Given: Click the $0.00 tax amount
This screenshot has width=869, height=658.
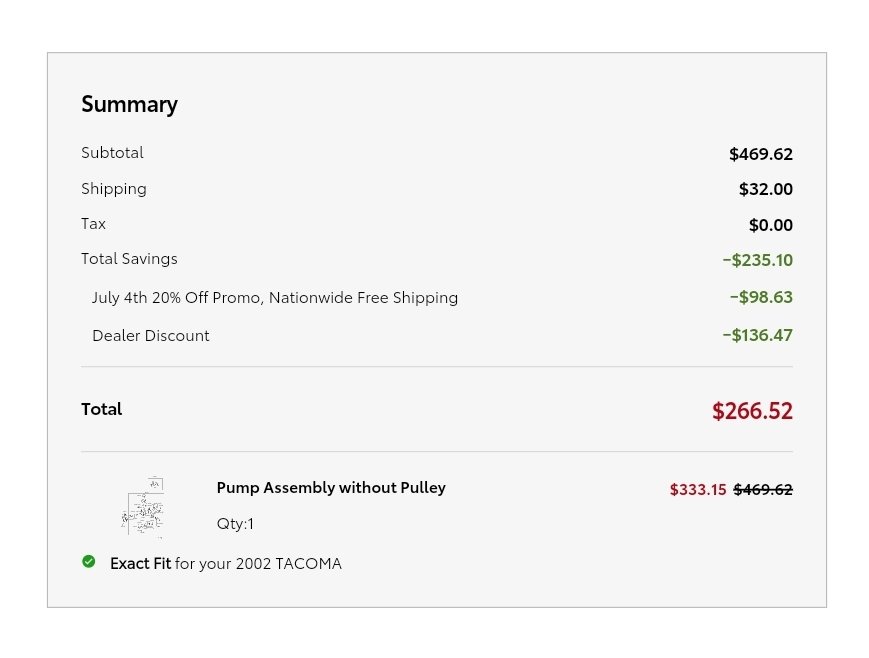Looking at the screenshot, I should 770,225.
